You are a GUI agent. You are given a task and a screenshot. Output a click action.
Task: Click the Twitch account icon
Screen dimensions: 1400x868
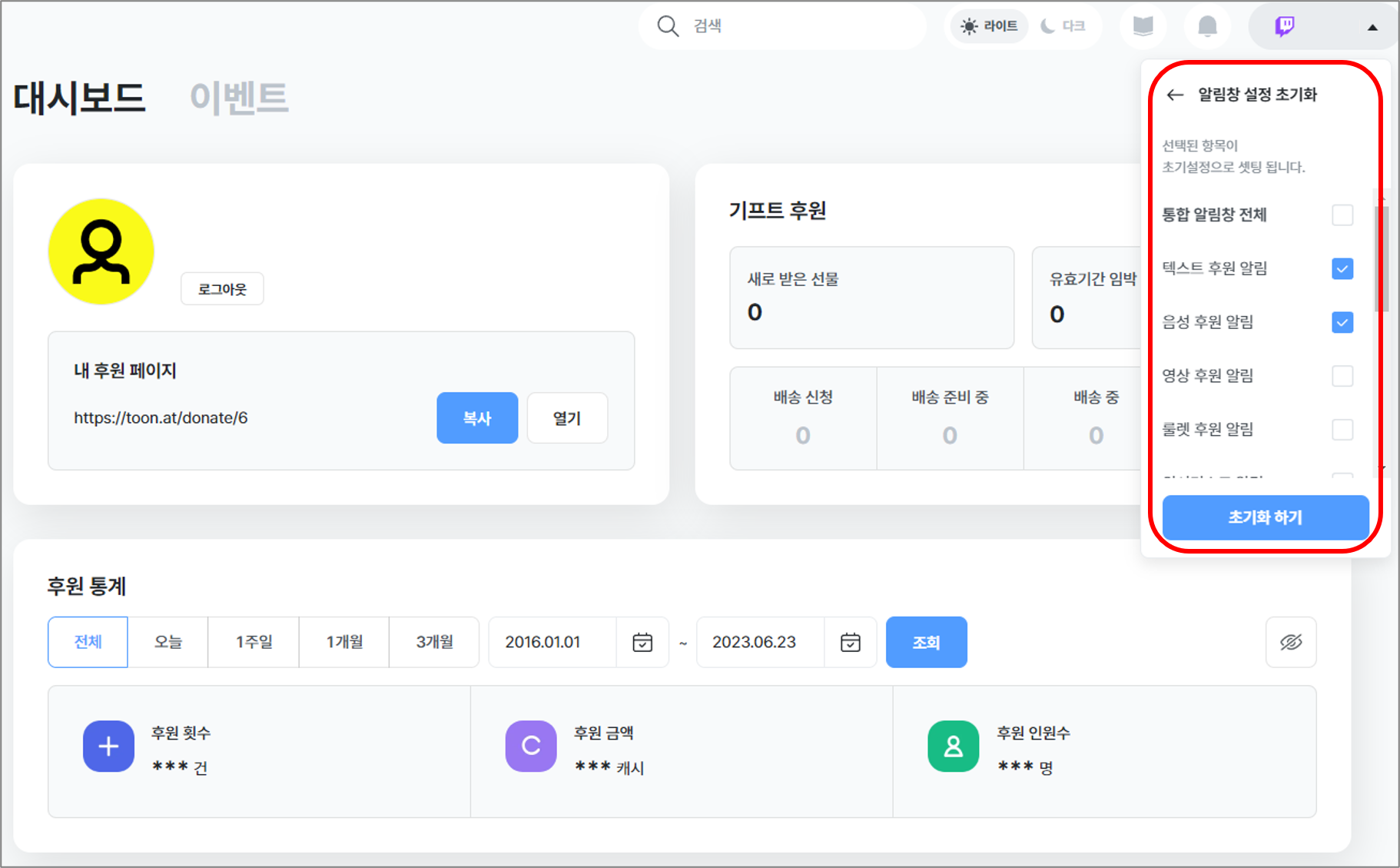coord(1285,26)
